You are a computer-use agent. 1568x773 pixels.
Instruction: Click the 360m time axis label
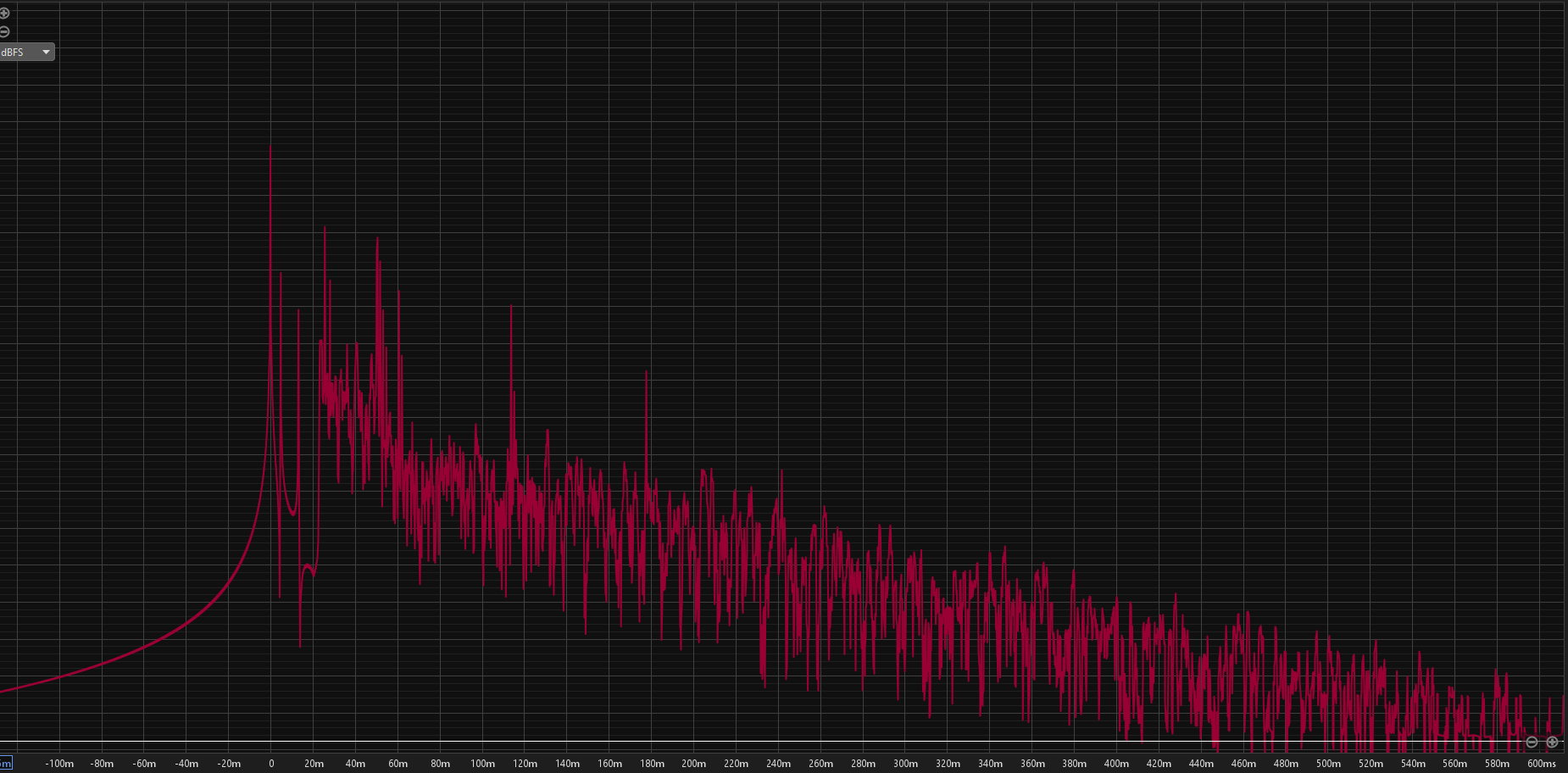pos(1032,764)
